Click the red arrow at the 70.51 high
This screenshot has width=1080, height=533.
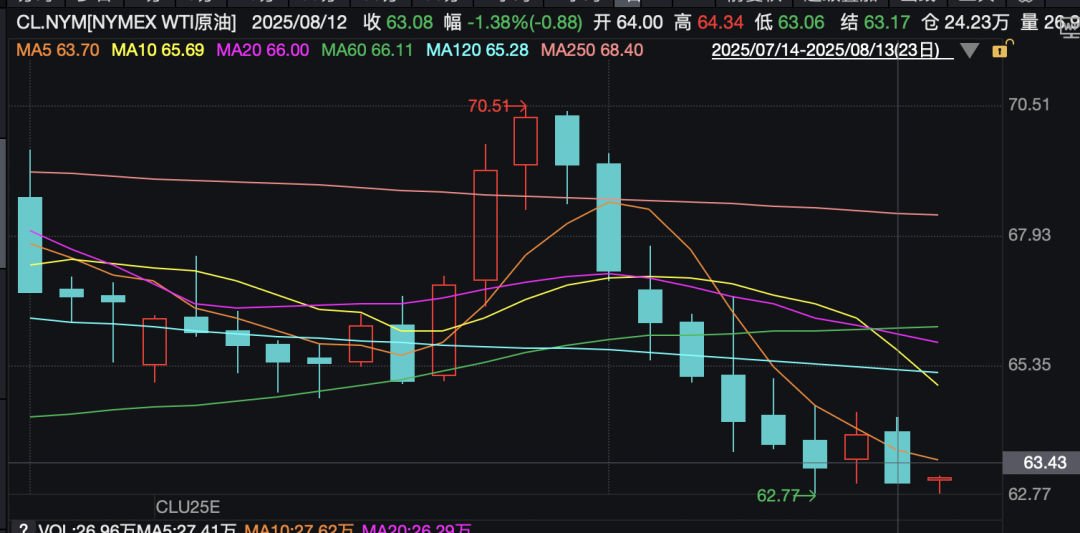tap(520, 105)
